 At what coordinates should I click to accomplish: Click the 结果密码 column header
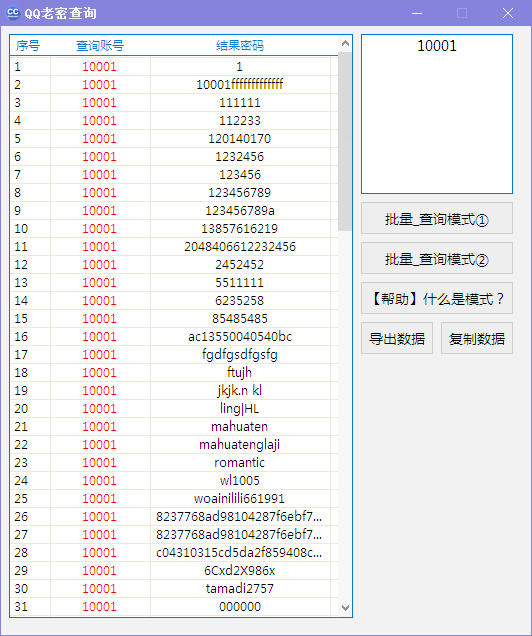[x=240, y=45]
